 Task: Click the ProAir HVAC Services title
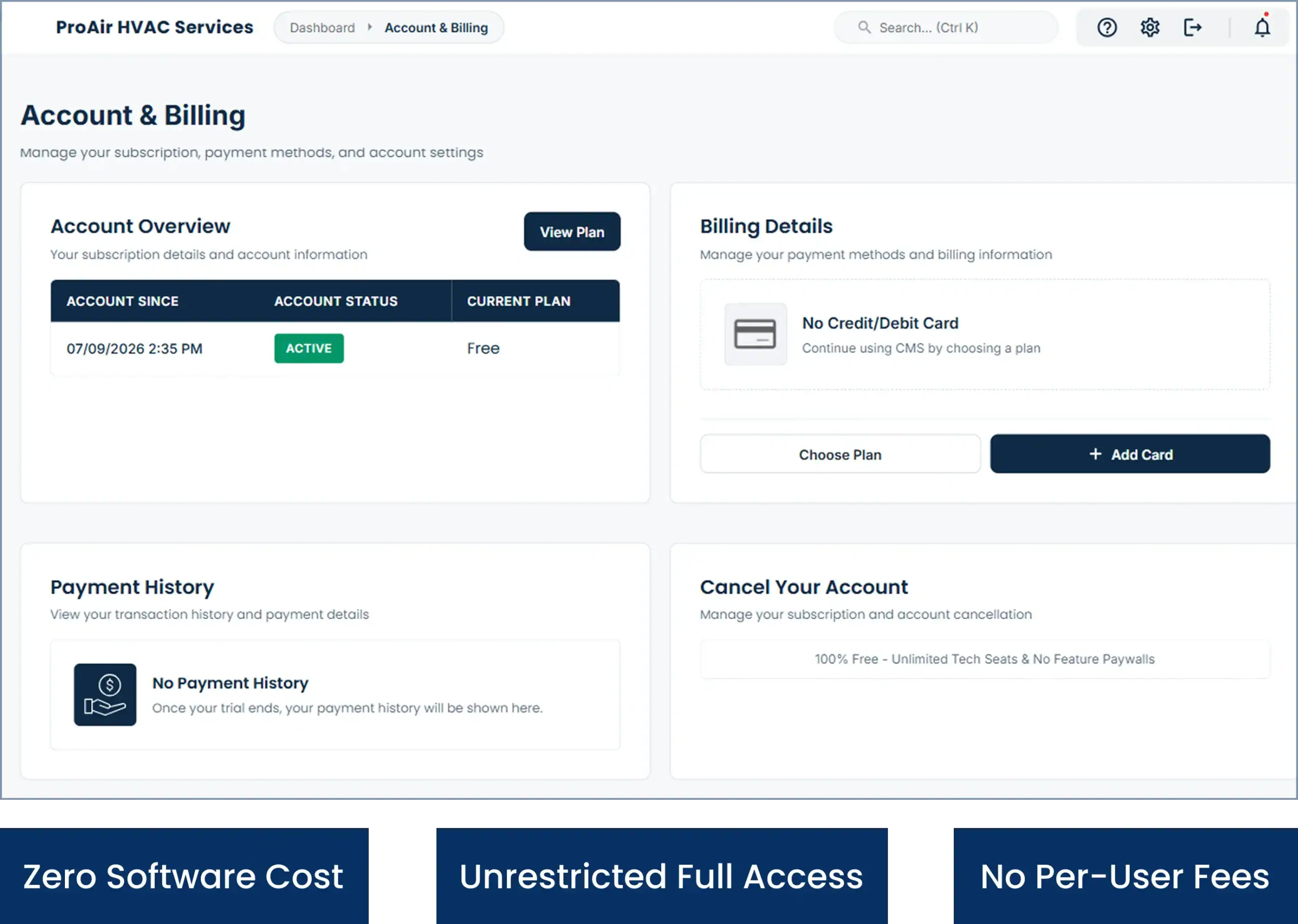tap(154, 27)
